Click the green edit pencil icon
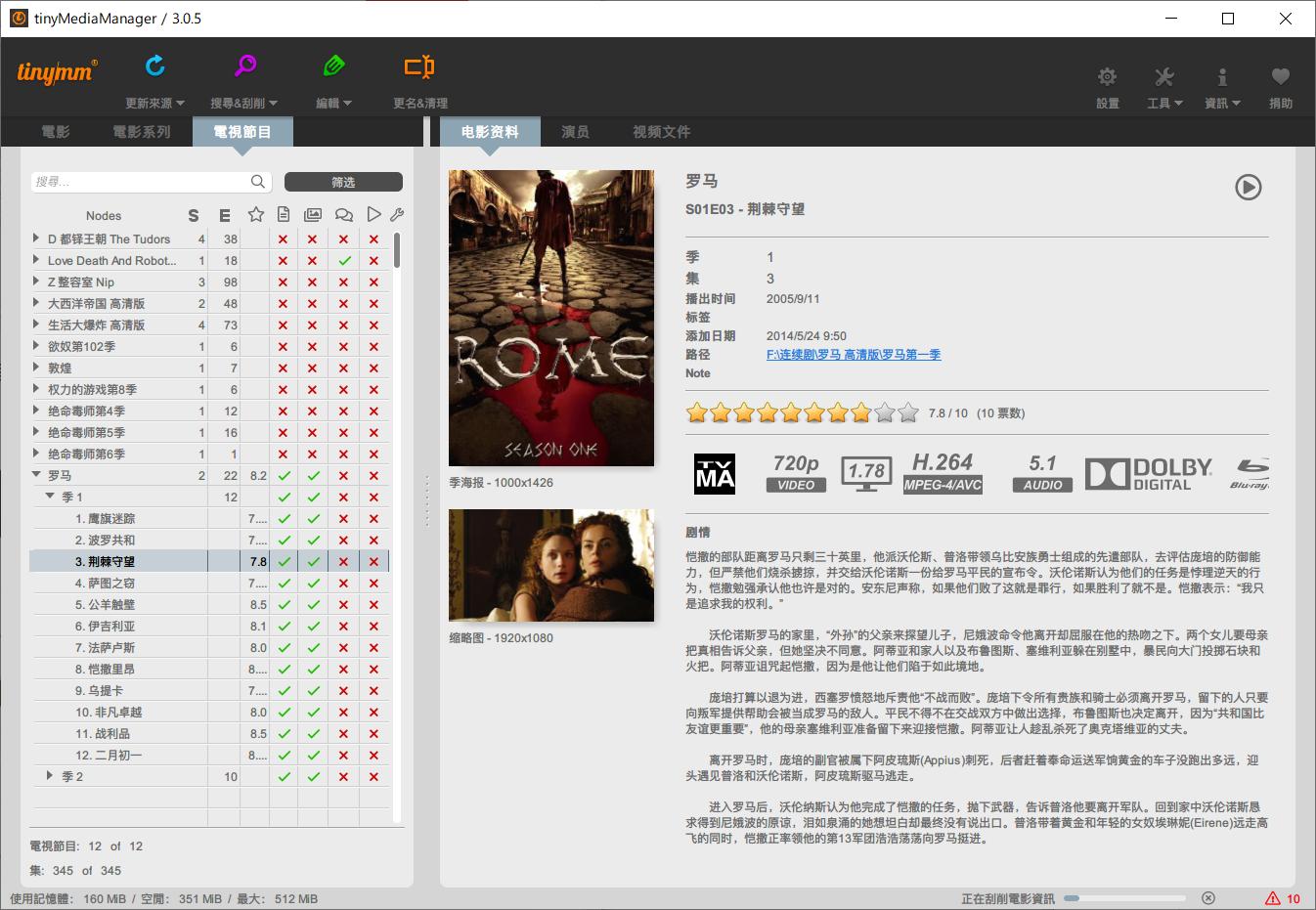Image resolution: width=1316 pixels, height=910 pixels. 333,66
